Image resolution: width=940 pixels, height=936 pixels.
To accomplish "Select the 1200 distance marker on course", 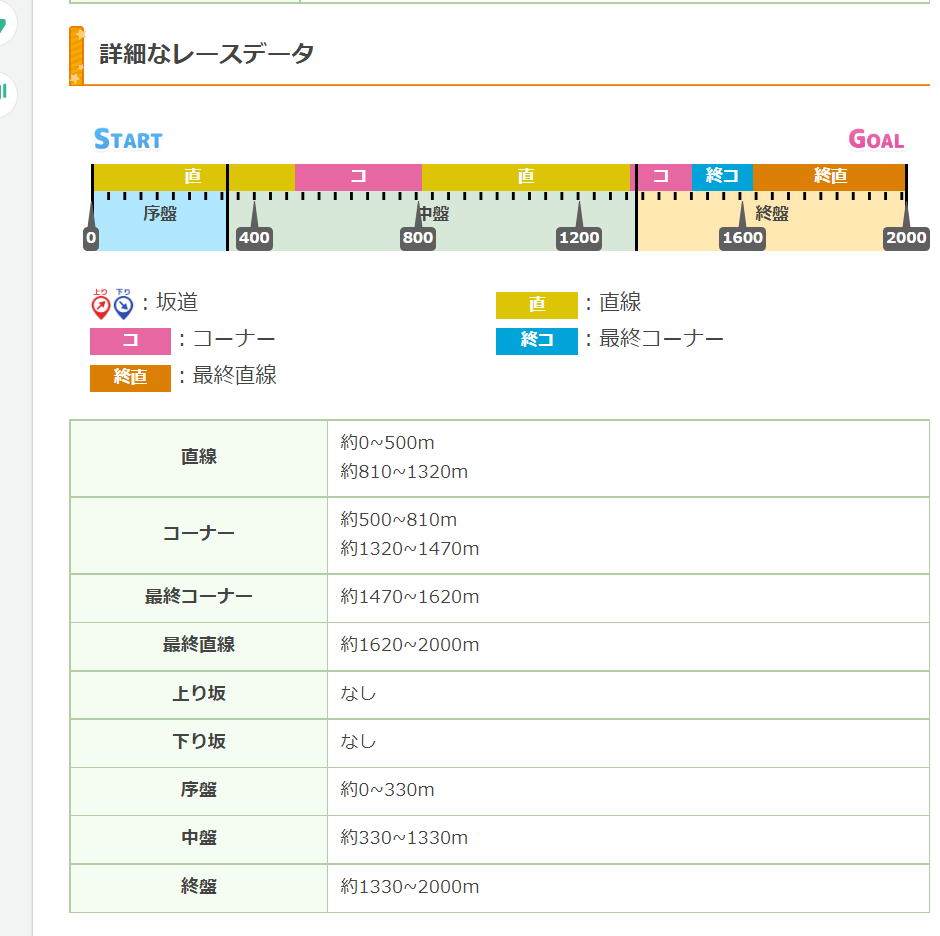I will point(579,238).
